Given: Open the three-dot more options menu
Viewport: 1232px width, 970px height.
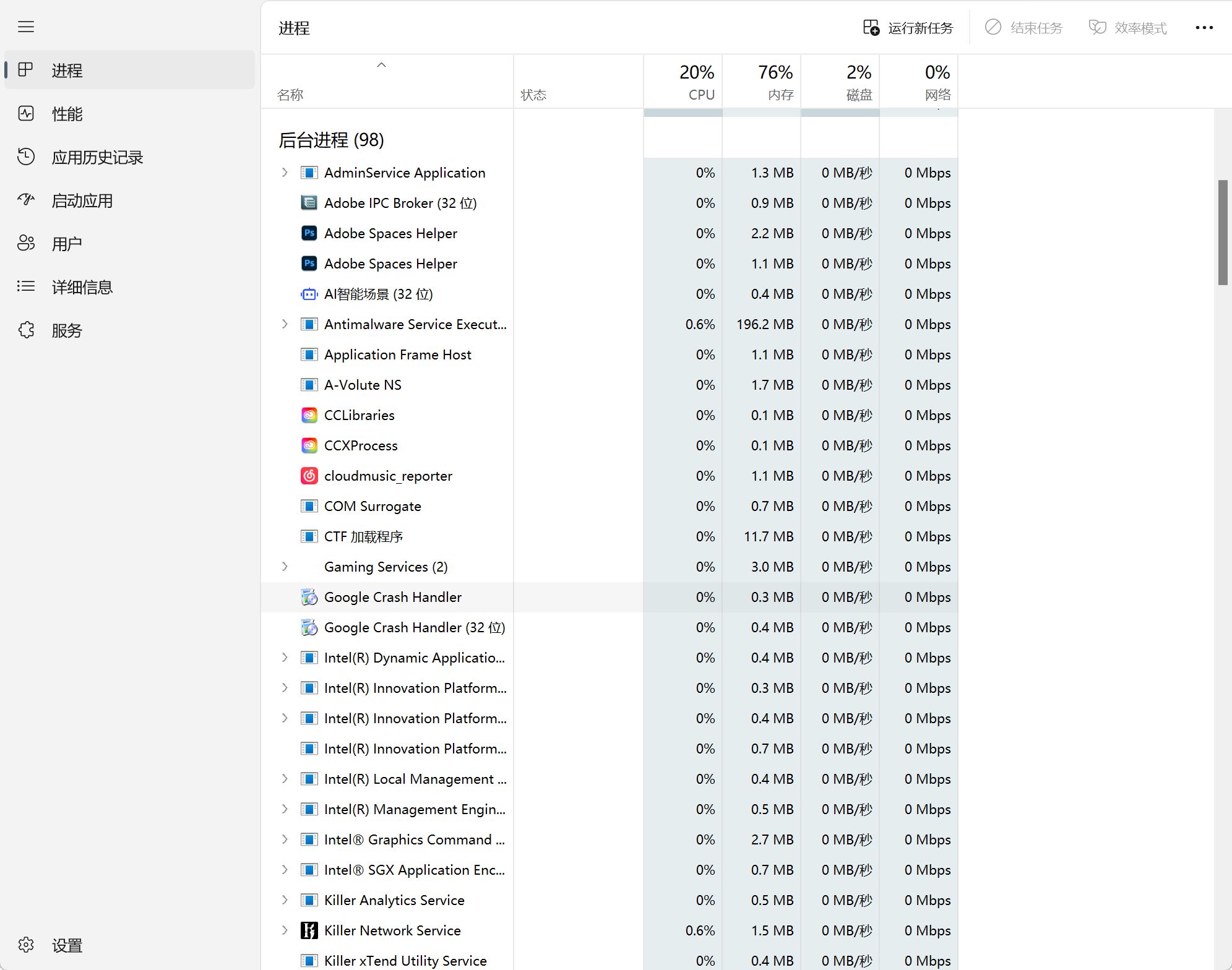Looking at the screenshot, I should point(1204,28).
